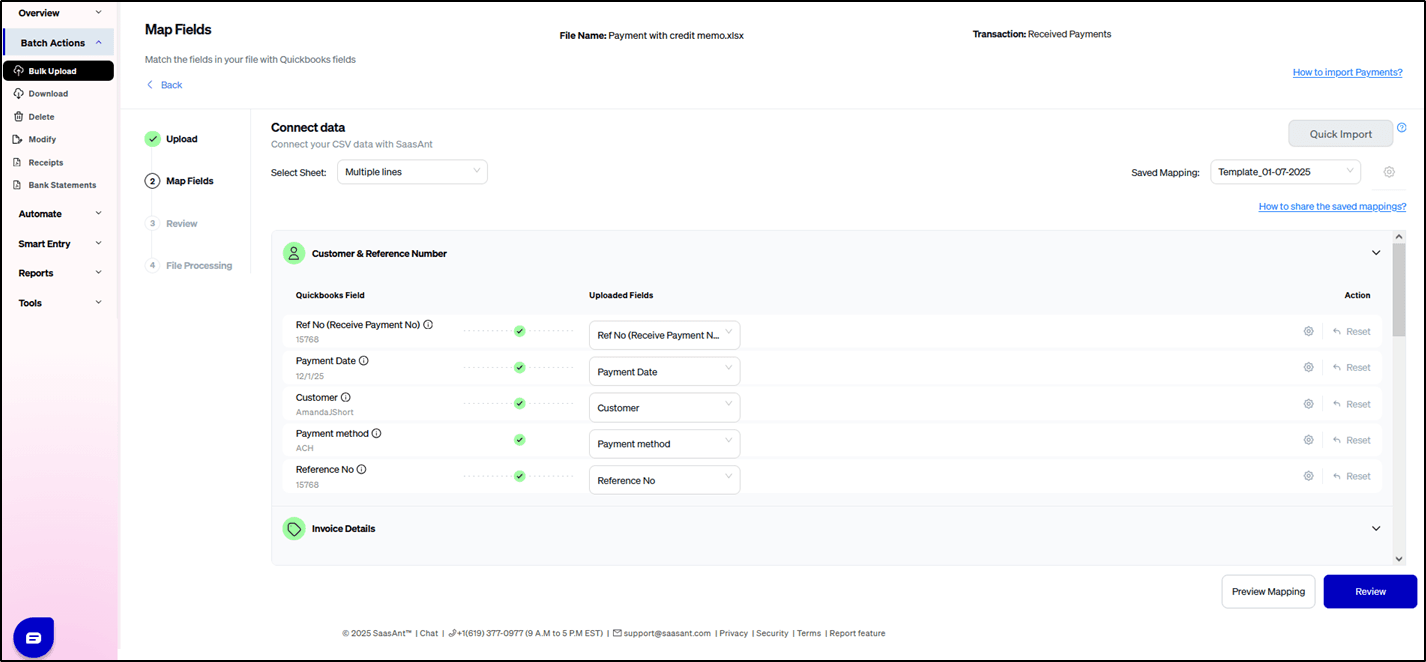Screen dimensions: 1426x662
Task: Open How to import Payments link
Action: point(1347,72)
